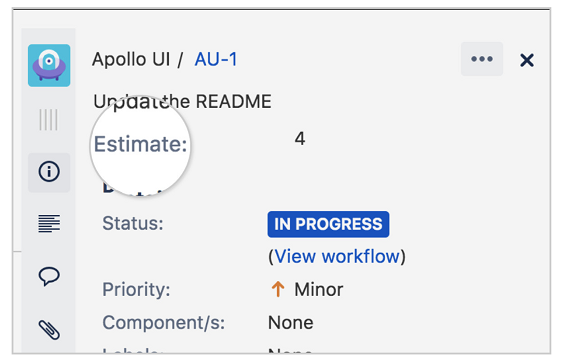The width and height of the screenshot is (565, 363).
Task: Click the Apollo UI project avatar
Action: 49,65
